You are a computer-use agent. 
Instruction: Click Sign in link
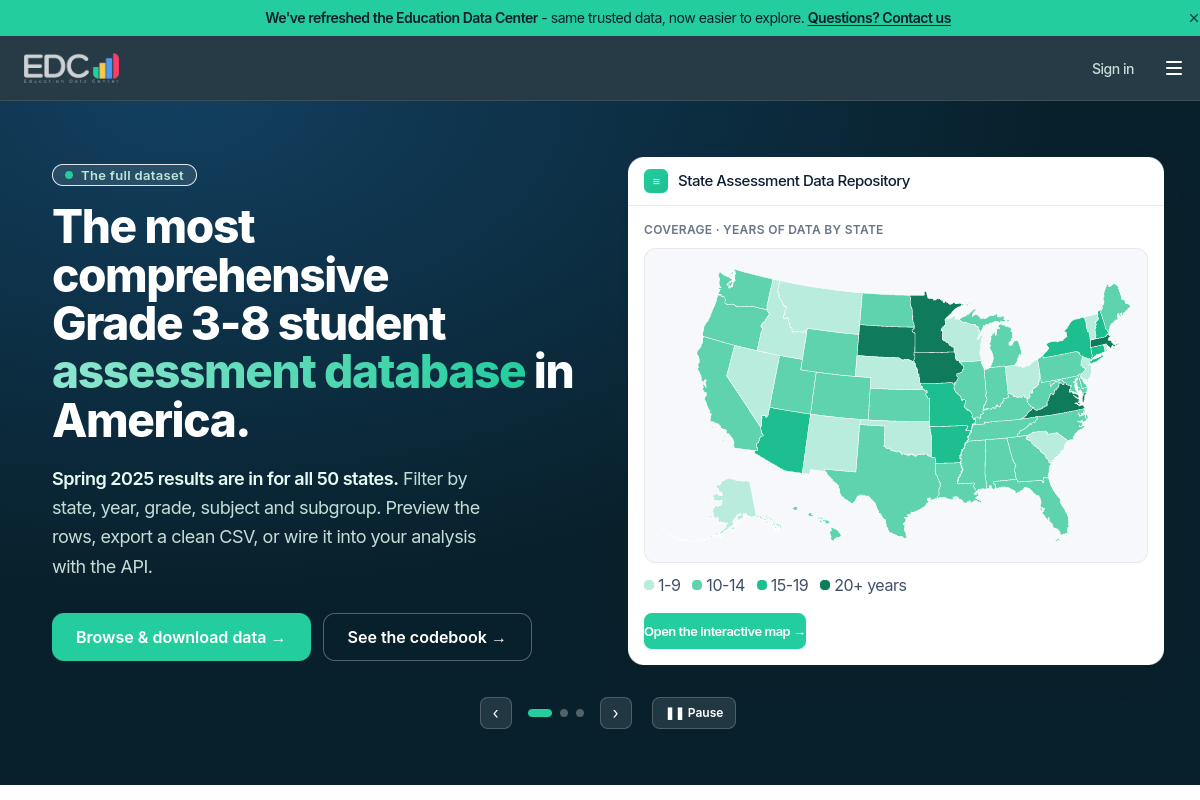click(x=1113, y=69)
